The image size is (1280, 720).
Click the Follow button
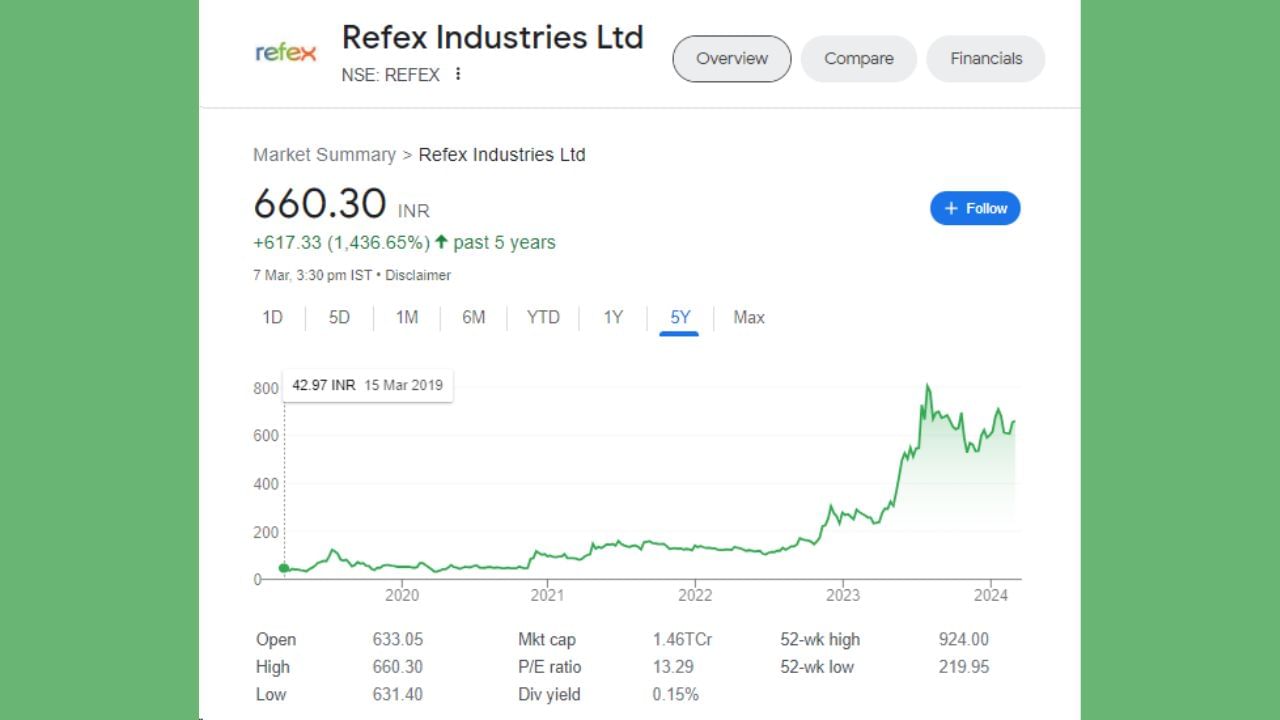(x=975, y=208)
